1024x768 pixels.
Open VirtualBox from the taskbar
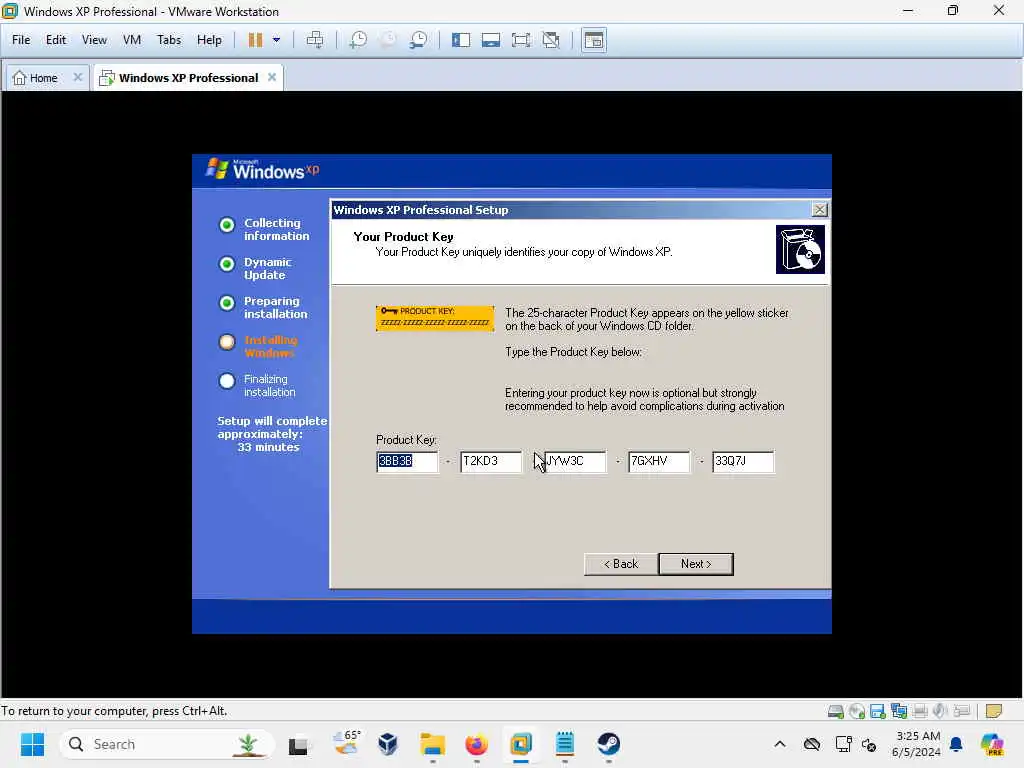[388, 744]
